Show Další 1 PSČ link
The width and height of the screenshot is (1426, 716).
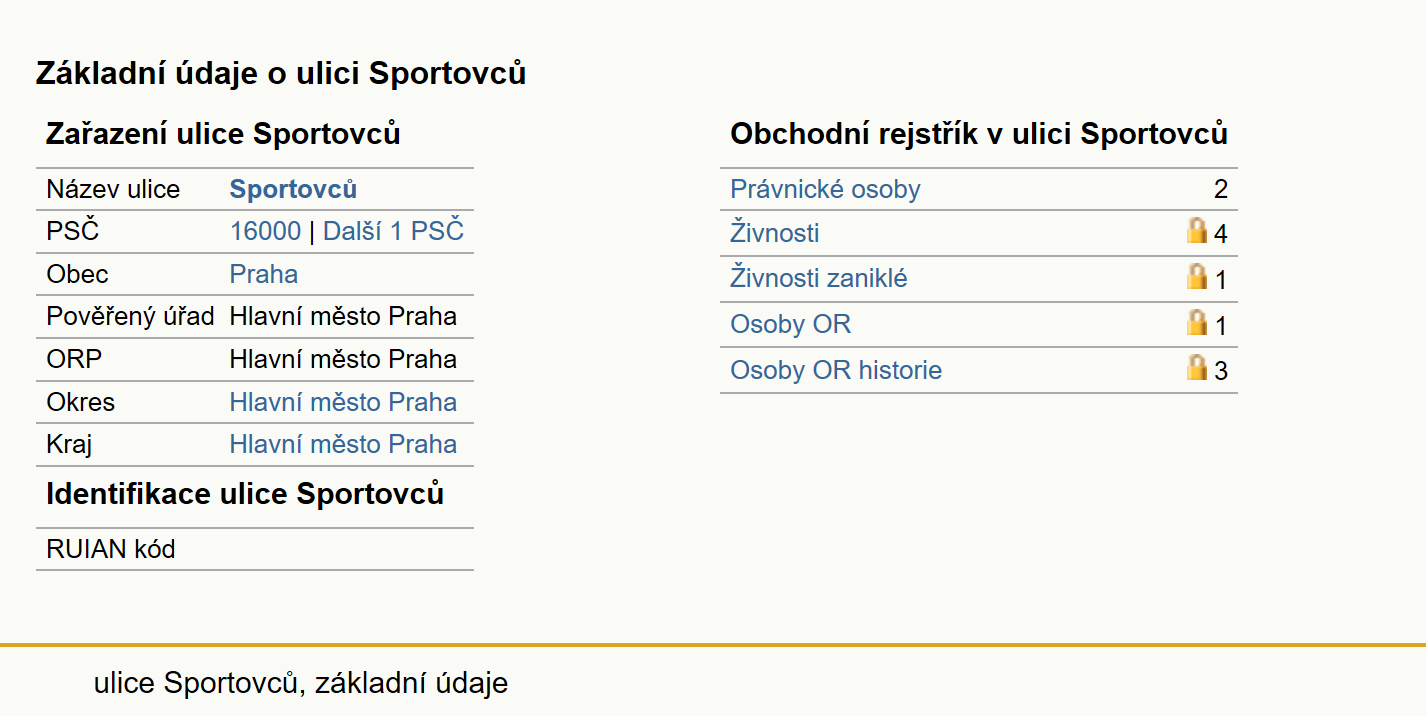(393, 231)
